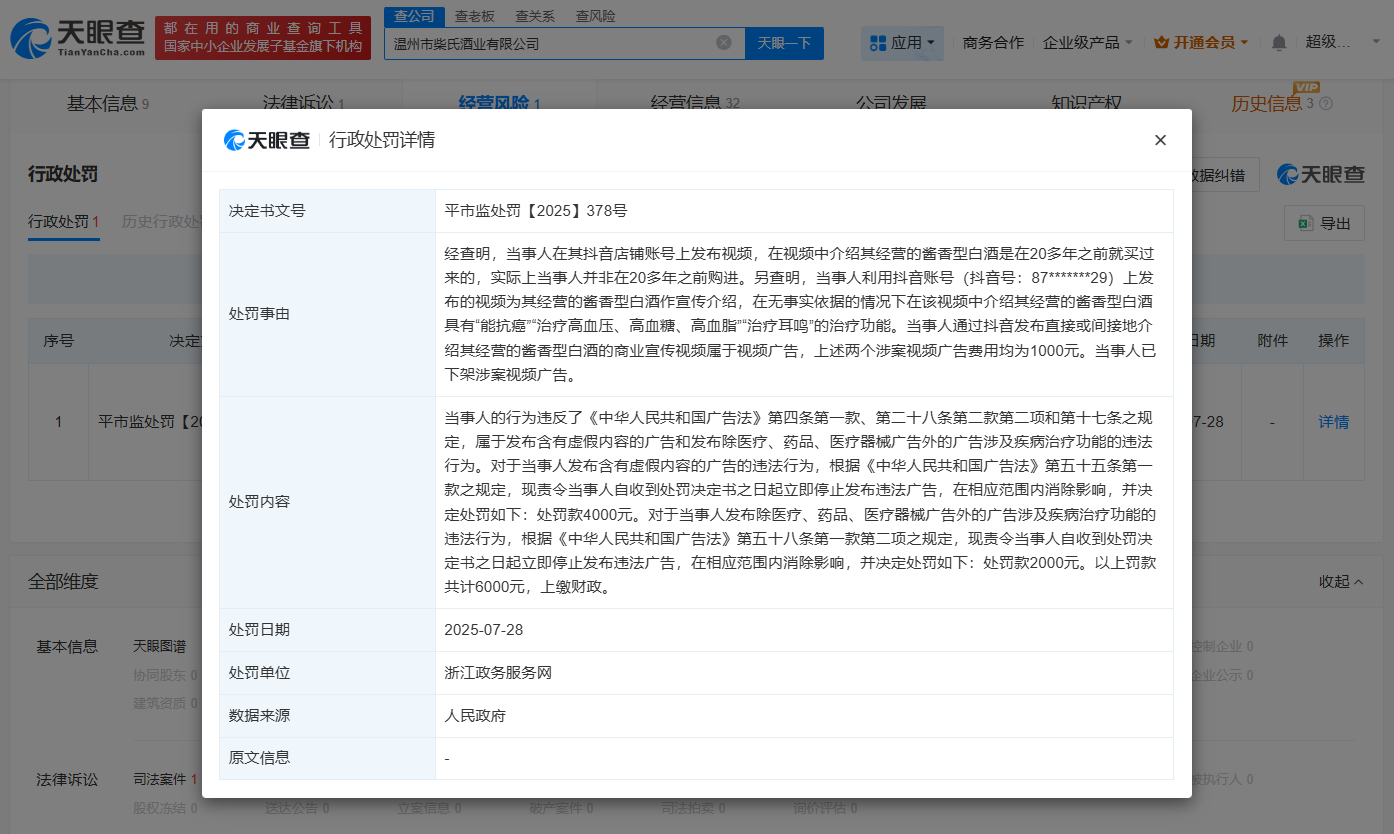
Task: Switch to the 查老板 tab
Action: click(474, 16)
